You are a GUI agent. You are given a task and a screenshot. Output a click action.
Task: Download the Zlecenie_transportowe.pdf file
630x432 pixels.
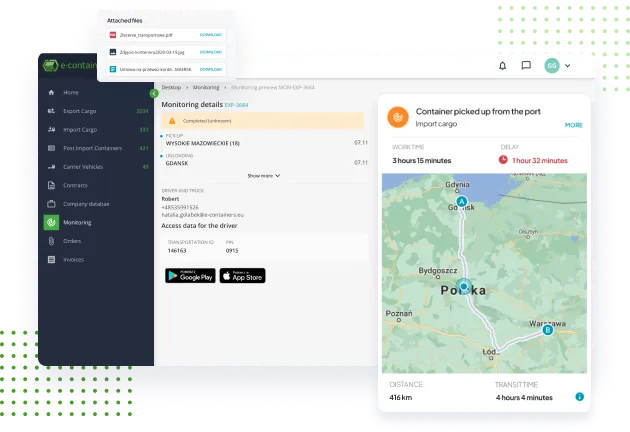point(211,35)
